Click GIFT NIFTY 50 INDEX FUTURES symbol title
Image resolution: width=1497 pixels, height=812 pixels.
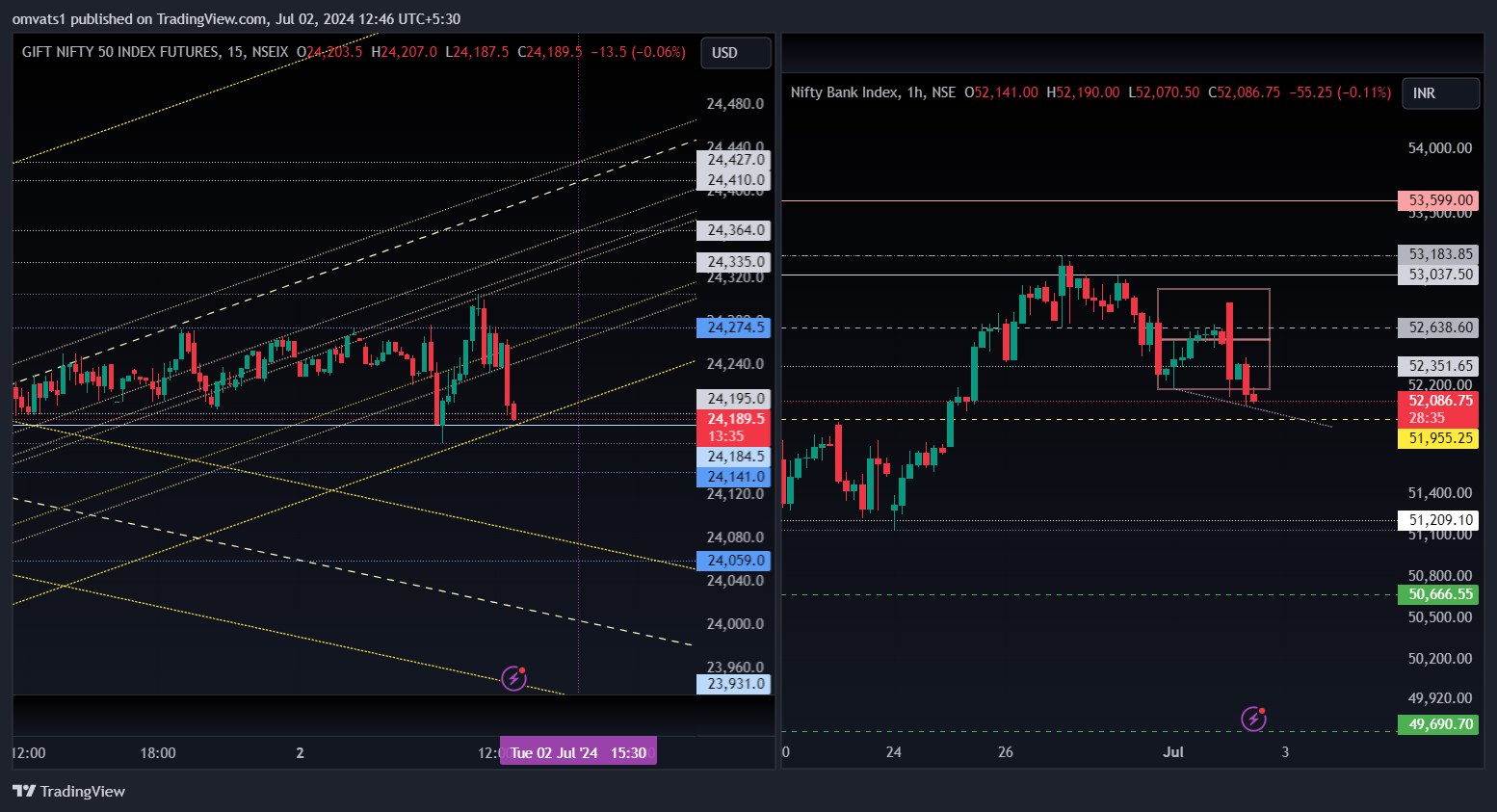tap(121, 52)
